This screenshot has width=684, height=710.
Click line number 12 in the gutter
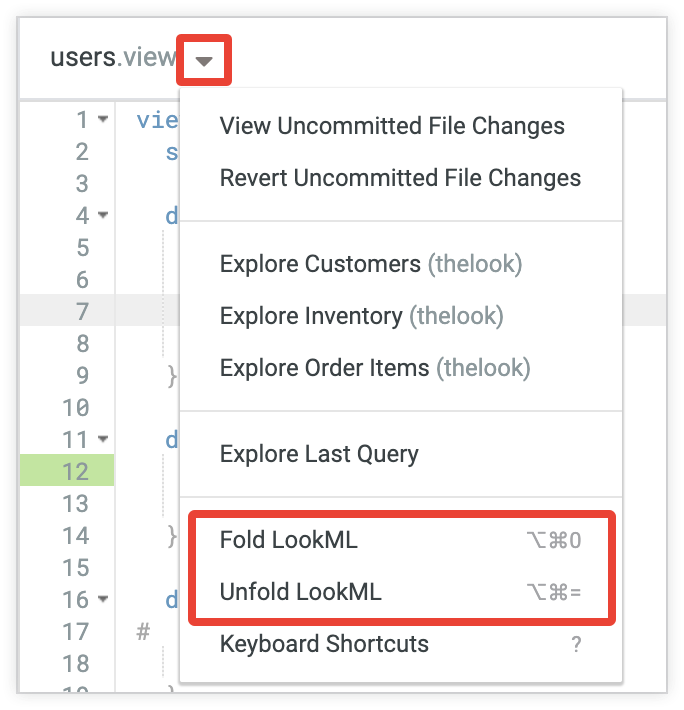[76, 472]
